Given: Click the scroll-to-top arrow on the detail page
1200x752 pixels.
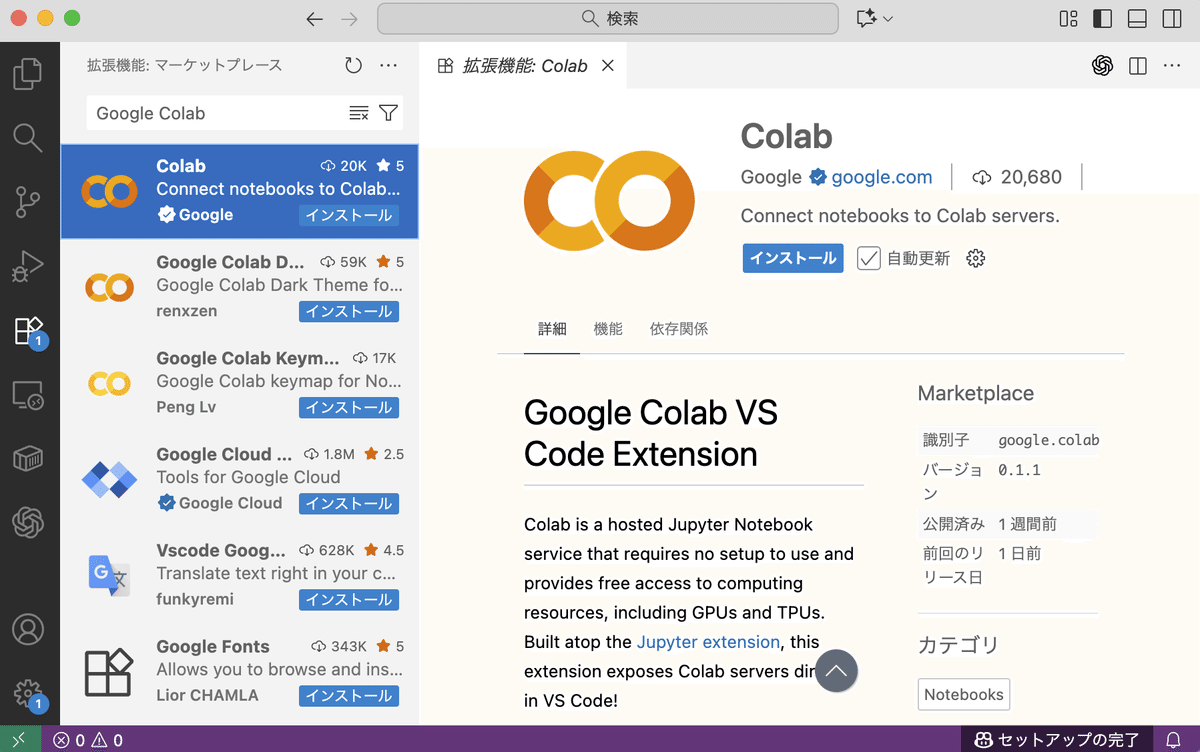Looking at the screenshot, I should (837, 671).
